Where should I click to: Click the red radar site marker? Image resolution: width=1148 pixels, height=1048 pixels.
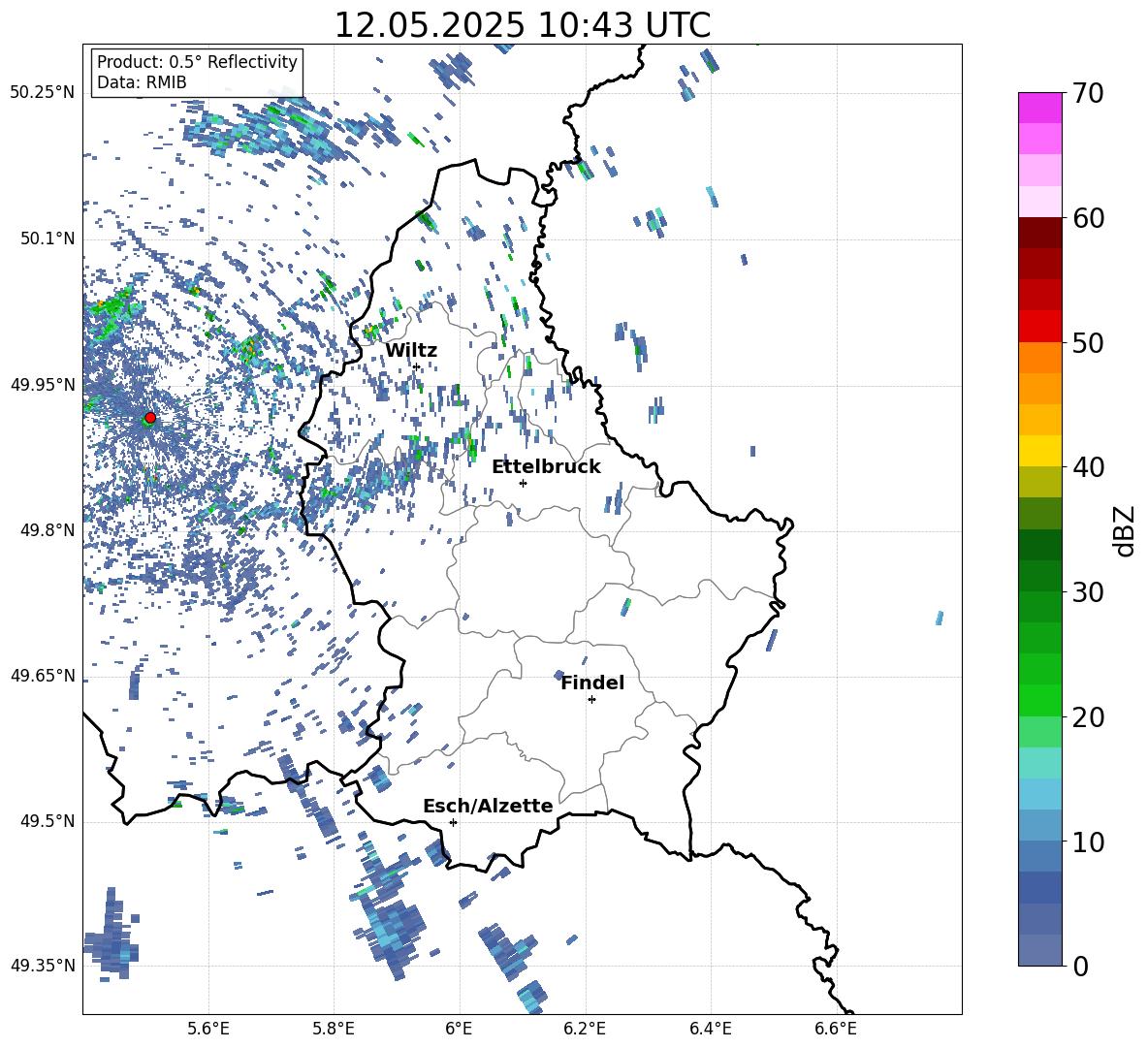(x=150, y=418)
